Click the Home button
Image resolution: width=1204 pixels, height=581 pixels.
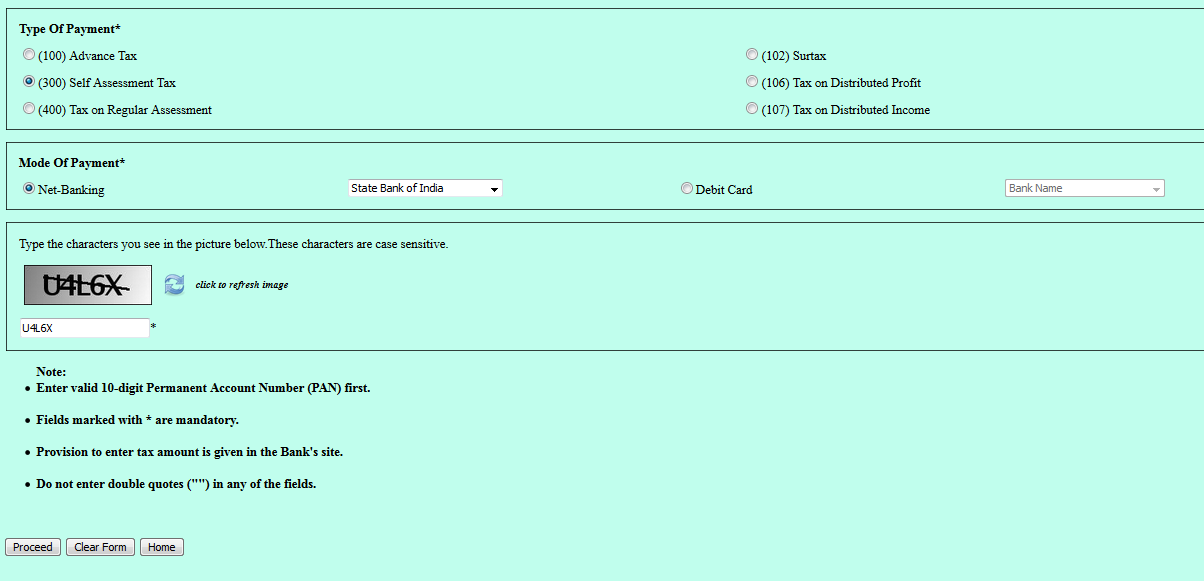coord(162,547)
